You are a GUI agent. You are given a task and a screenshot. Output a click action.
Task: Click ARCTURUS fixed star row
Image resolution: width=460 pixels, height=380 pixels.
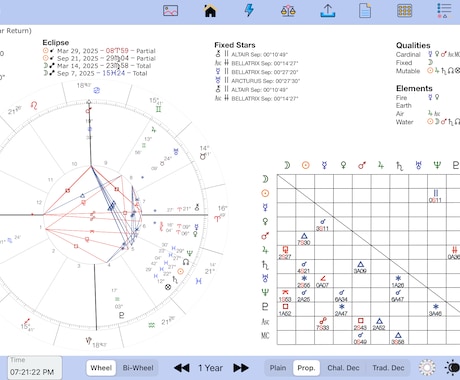click(258, 81)
